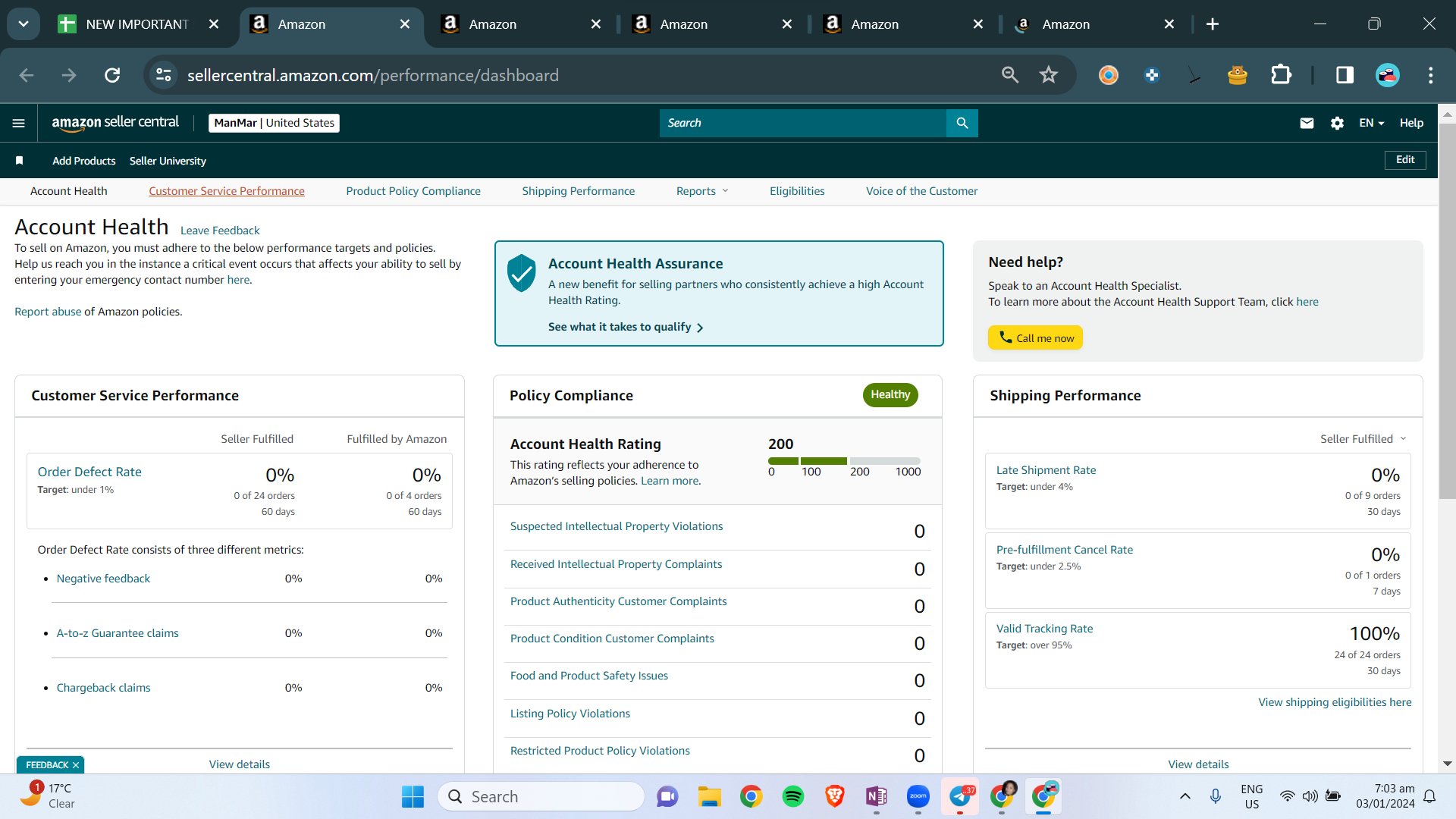This screenshot has height=819, width=1456.
Task: Click the browser back arrow
Action: click(27, 75)
